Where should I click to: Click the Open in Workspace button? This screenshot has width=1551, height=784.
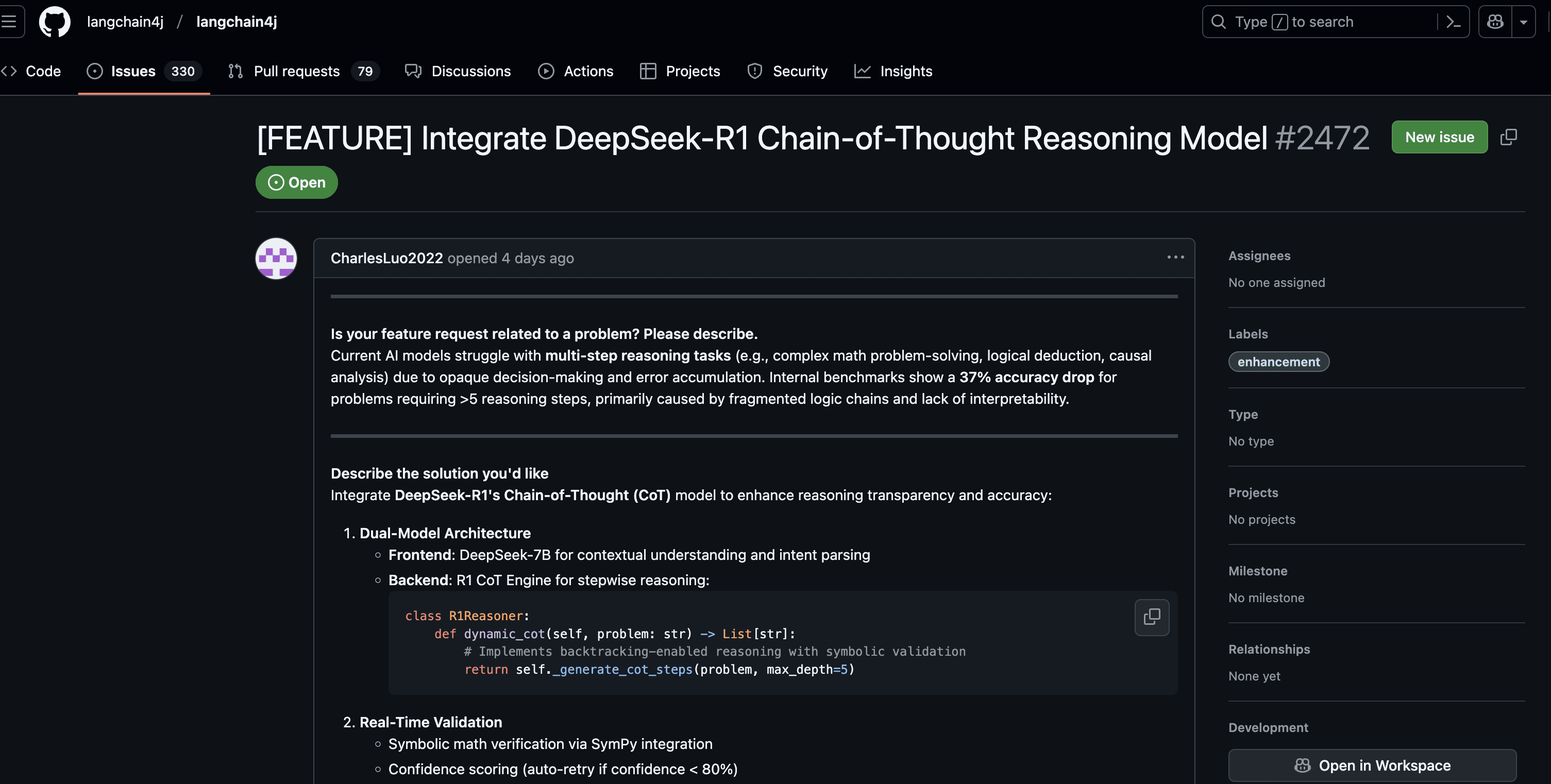click(x=1372, y=765)
